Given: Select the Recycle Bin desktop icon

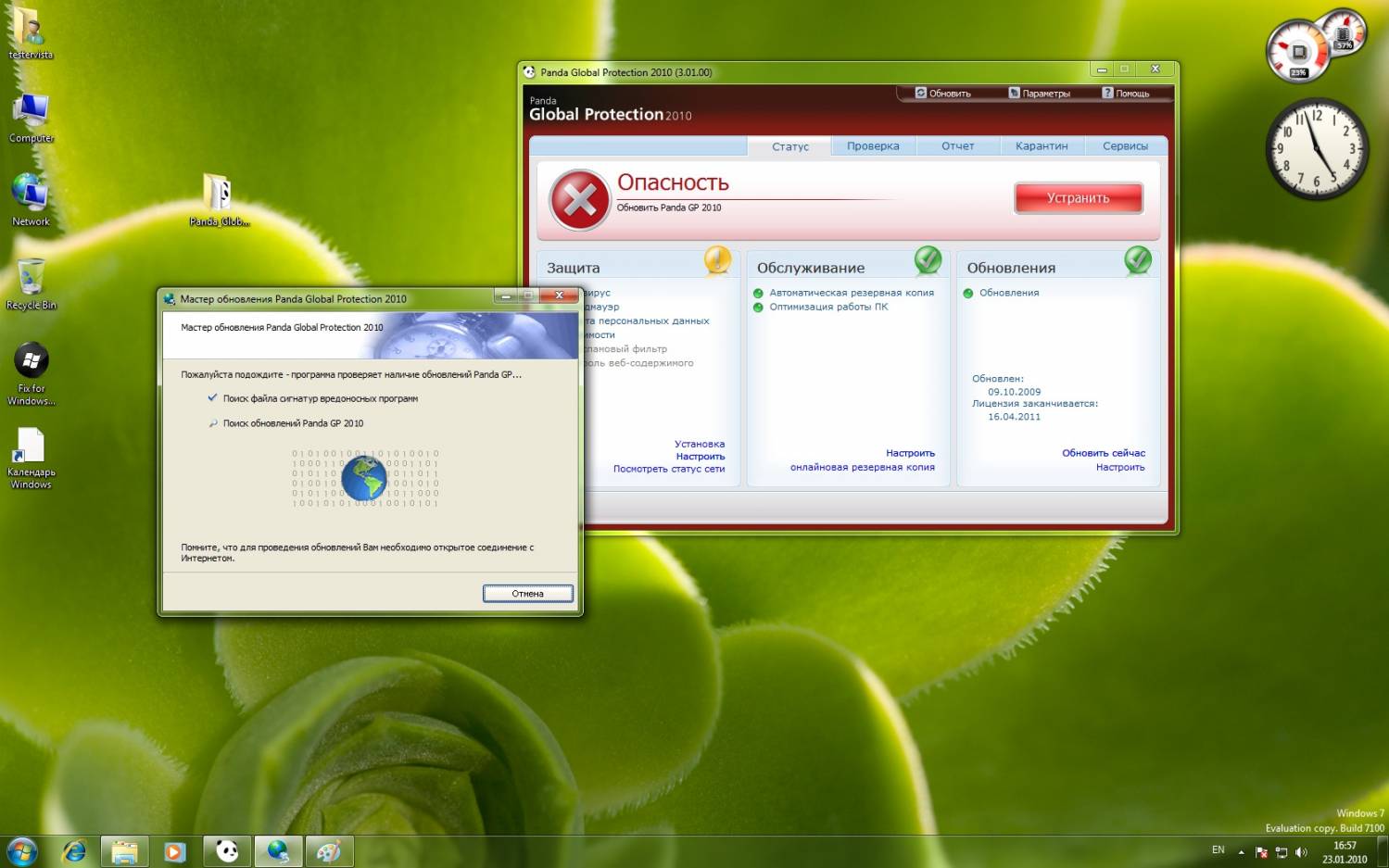Looking at the screenshot, I should tap(31, 283).
